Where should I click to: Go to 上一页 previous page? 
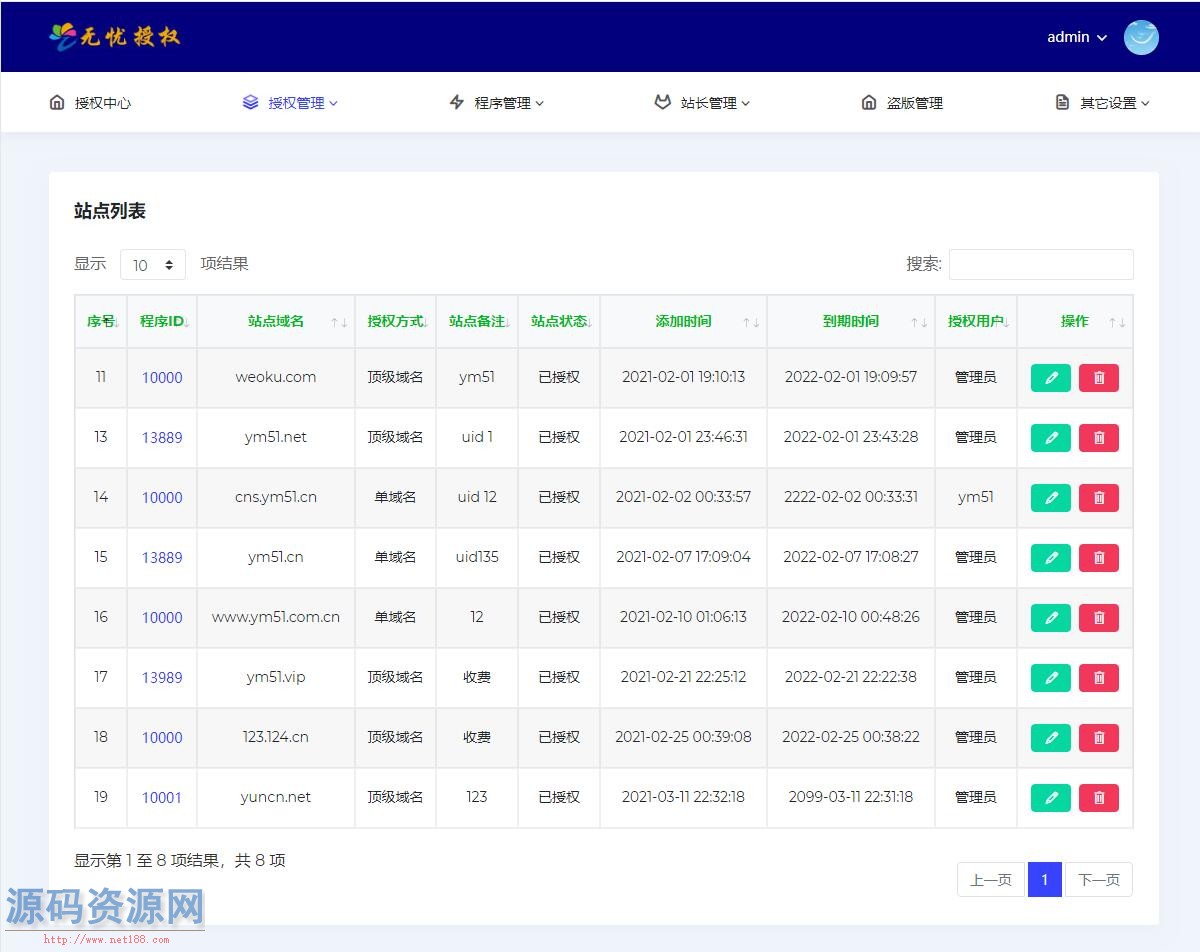pos(991,880)
